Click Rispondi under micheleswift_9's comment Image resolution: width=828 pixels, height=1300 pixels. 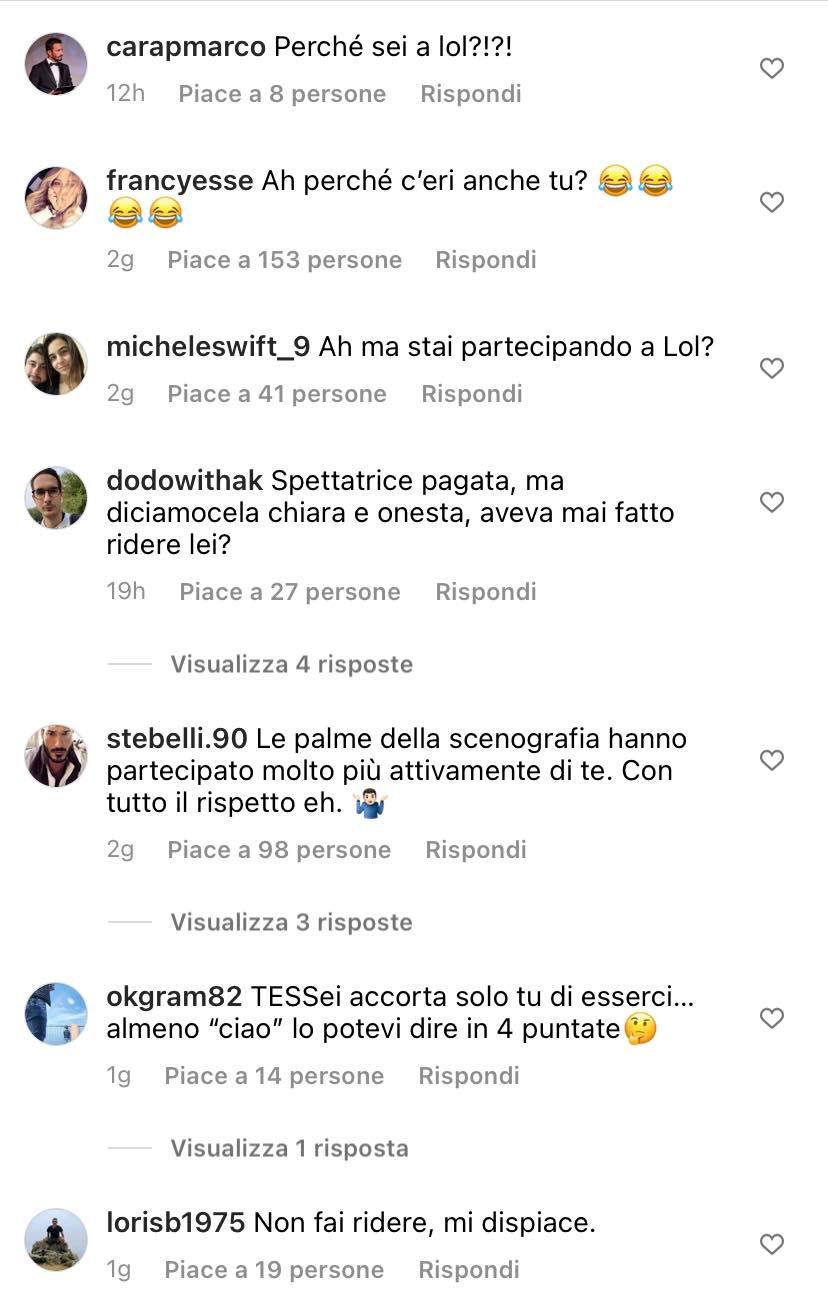click(x=472, y=394)
